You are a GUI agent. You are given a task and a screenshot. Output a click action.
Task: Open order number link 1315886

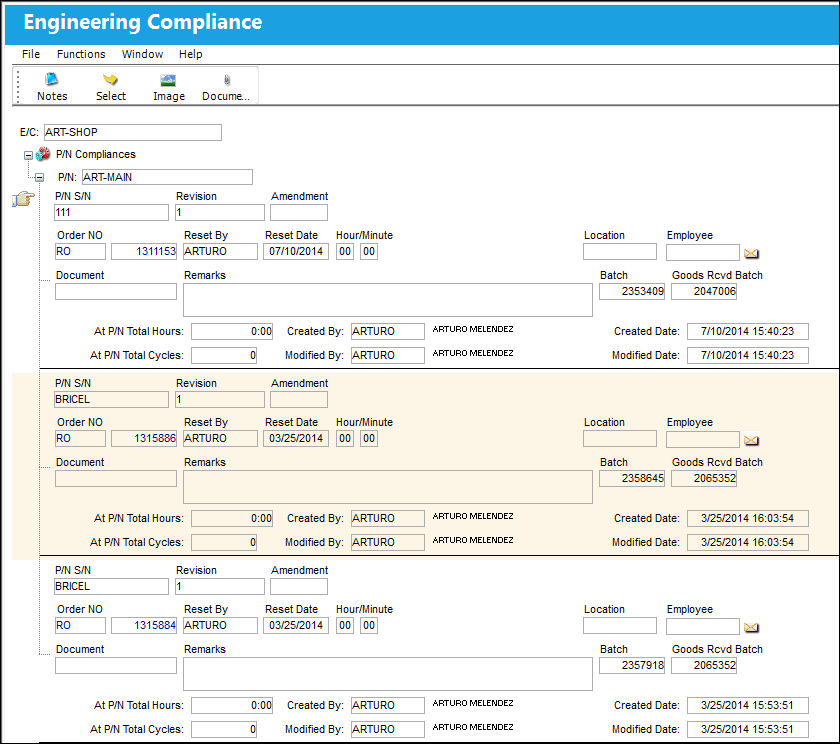pyautogui.click(x=144, y=438)
